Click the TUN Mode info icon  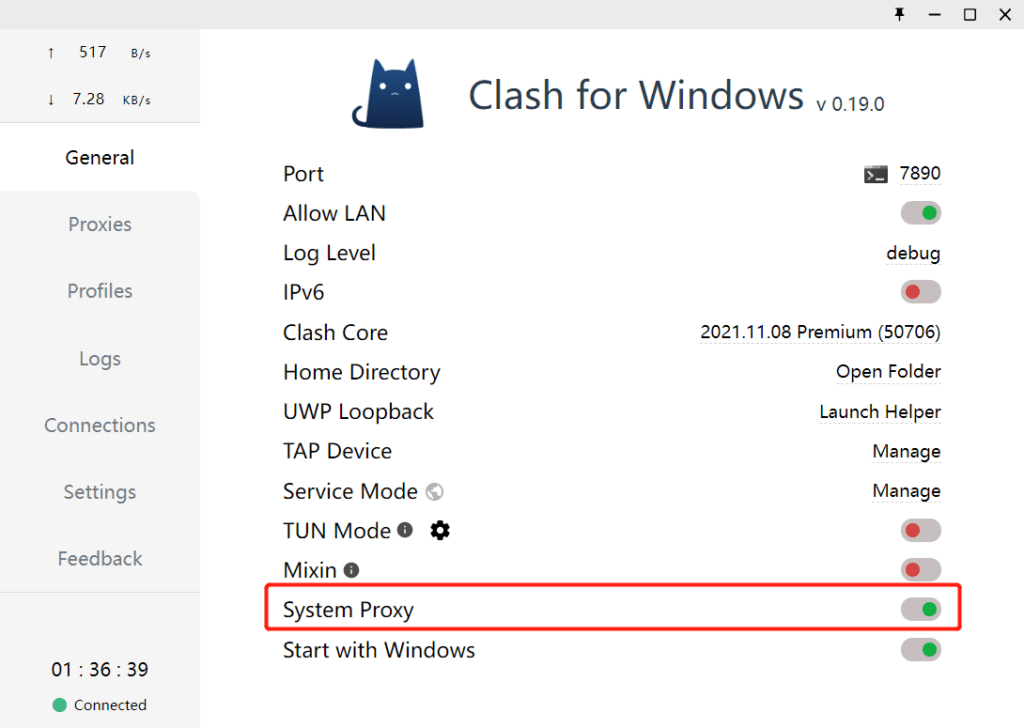click(x=405, y=530)
